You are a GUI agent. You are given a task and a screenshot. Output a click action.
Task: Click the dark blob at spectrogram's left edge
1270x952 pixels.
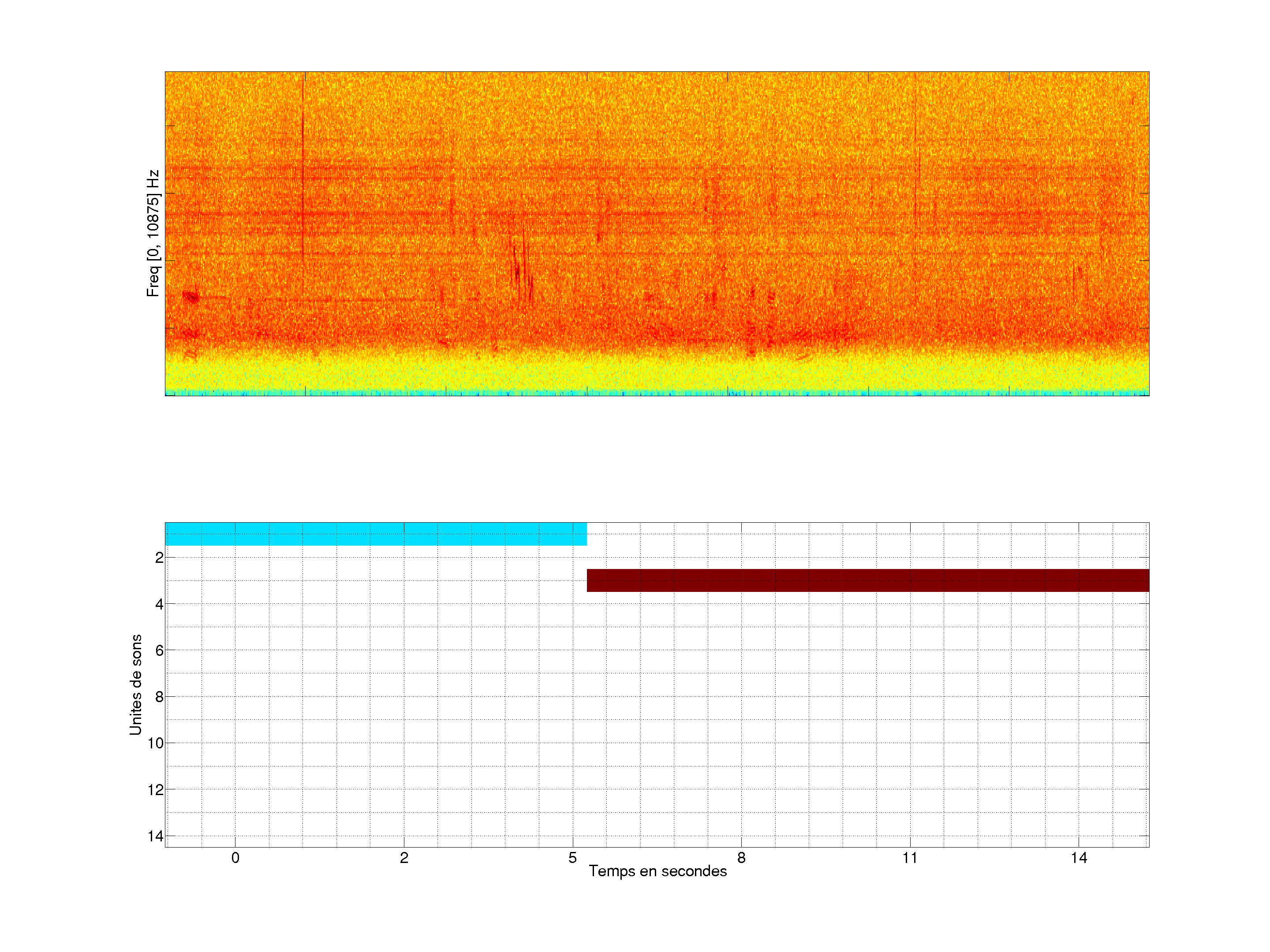tap(190, 297)
